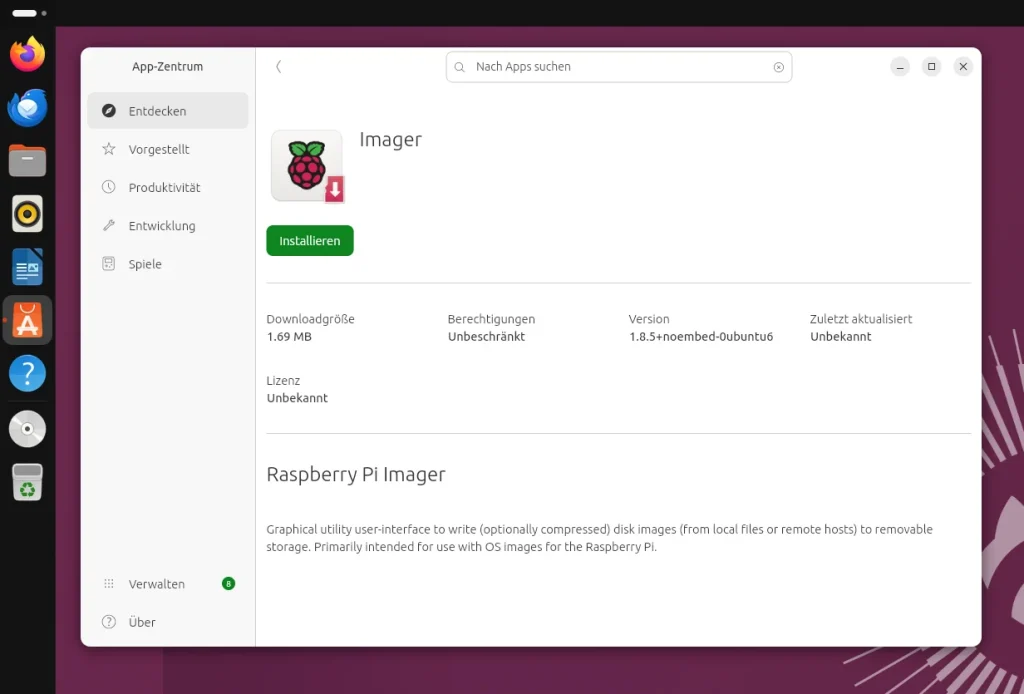This screenshot has width=1024, height=694.
Task: Click the Installieren button
Action: point(310,240)
